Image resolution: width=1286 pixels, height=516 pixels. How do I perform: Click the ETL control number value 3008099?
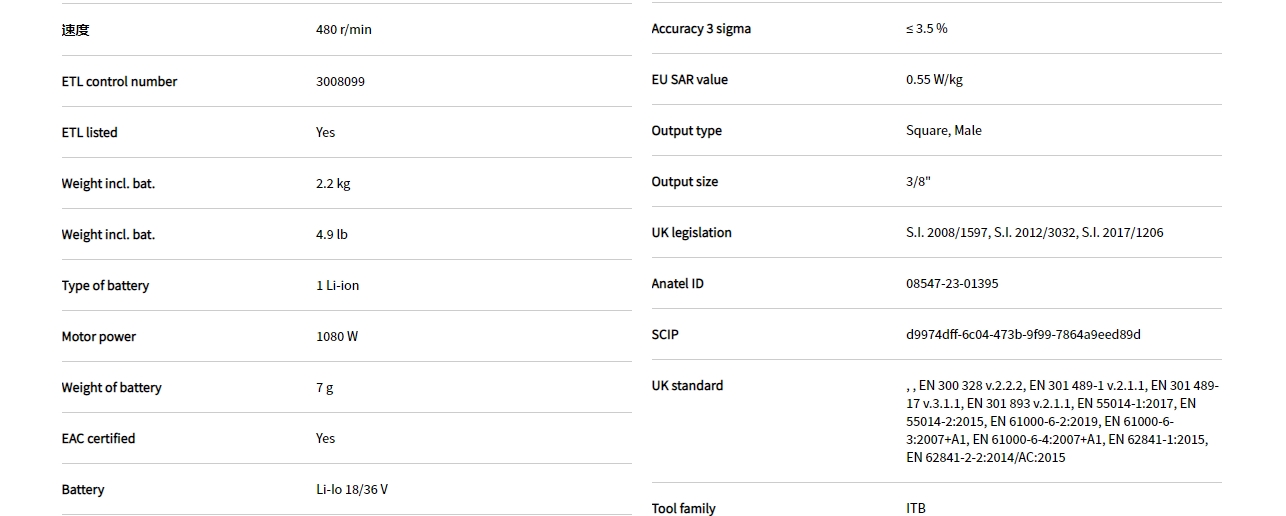[x=340, y=82]
